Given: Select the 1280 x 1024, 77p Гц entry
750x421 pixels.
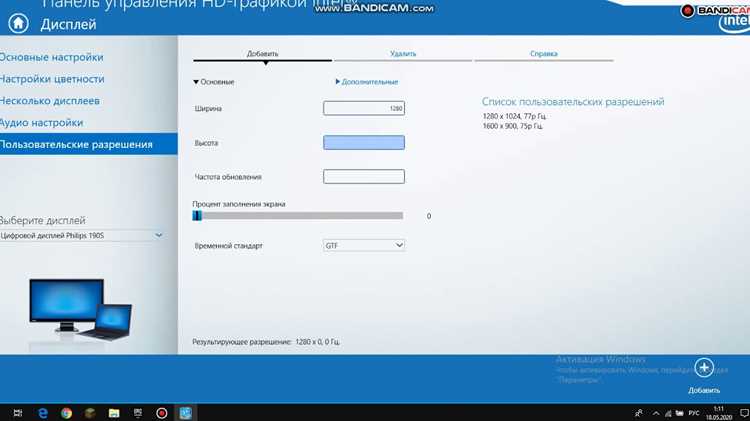Looking at the screenshot, I should (514, 116).
